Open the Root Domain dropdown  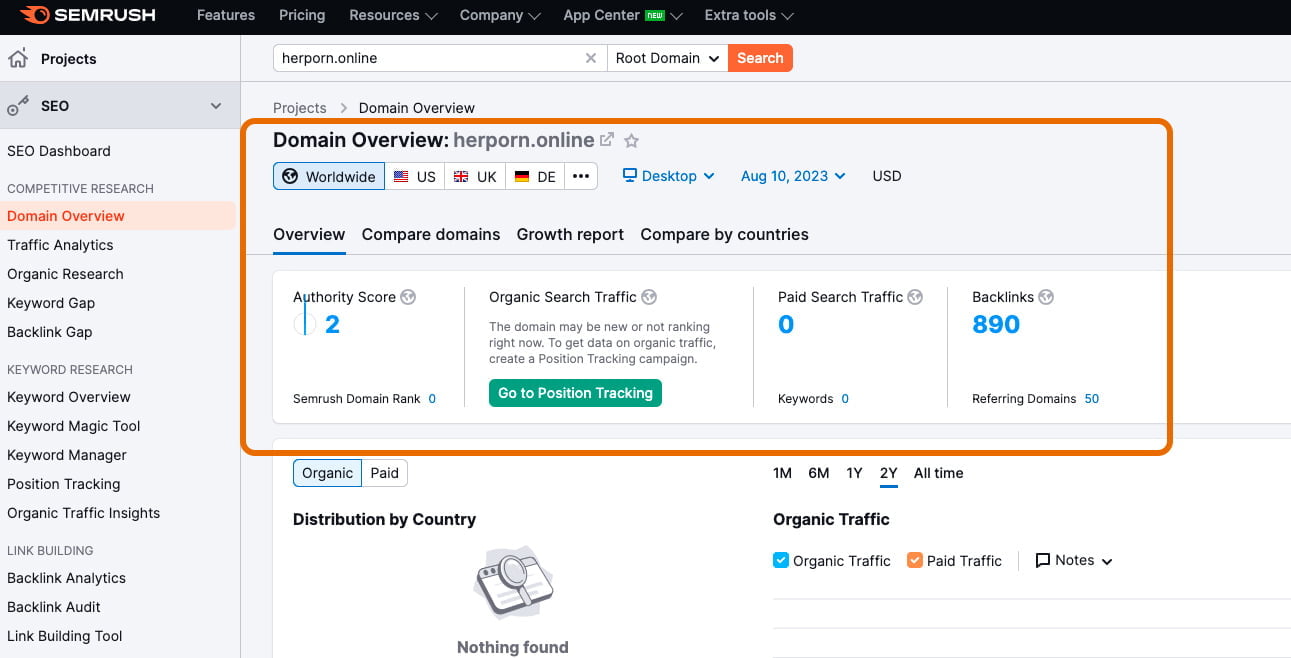point(668,58)
